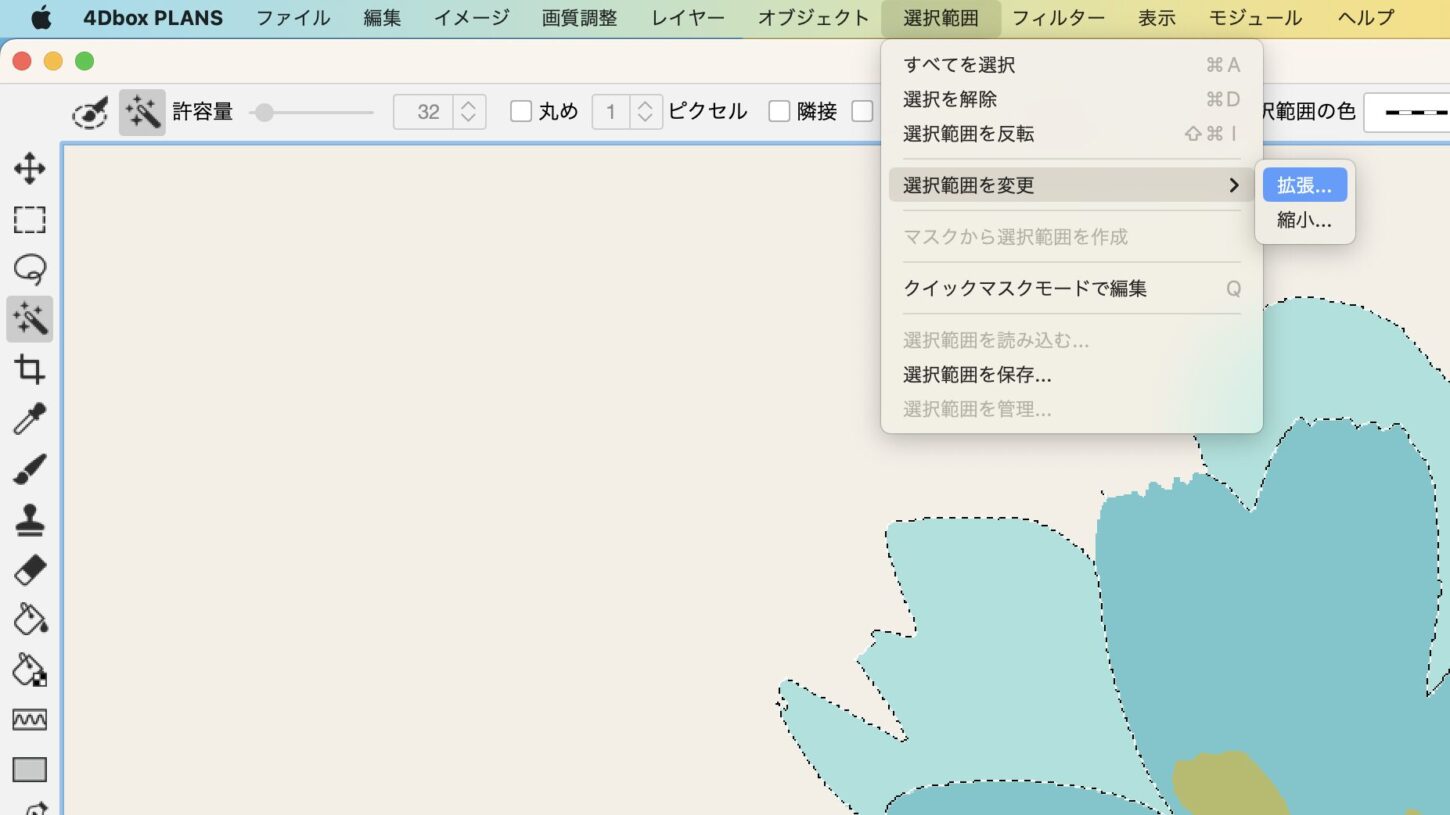This screenshot has height=815, width=1450.
Task: Click 縮小... in the submenu
Action: tap(1304, 221)
